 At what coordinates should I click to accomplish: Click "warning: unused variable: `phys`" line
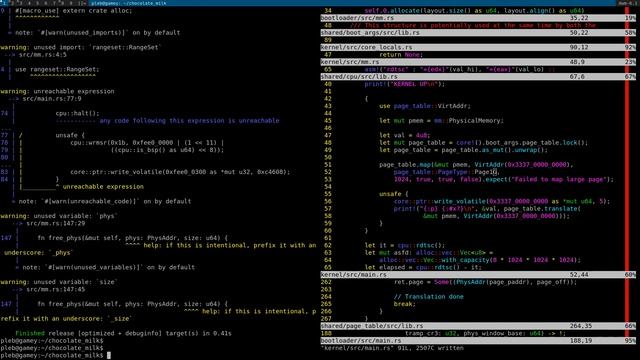[59, 216]
